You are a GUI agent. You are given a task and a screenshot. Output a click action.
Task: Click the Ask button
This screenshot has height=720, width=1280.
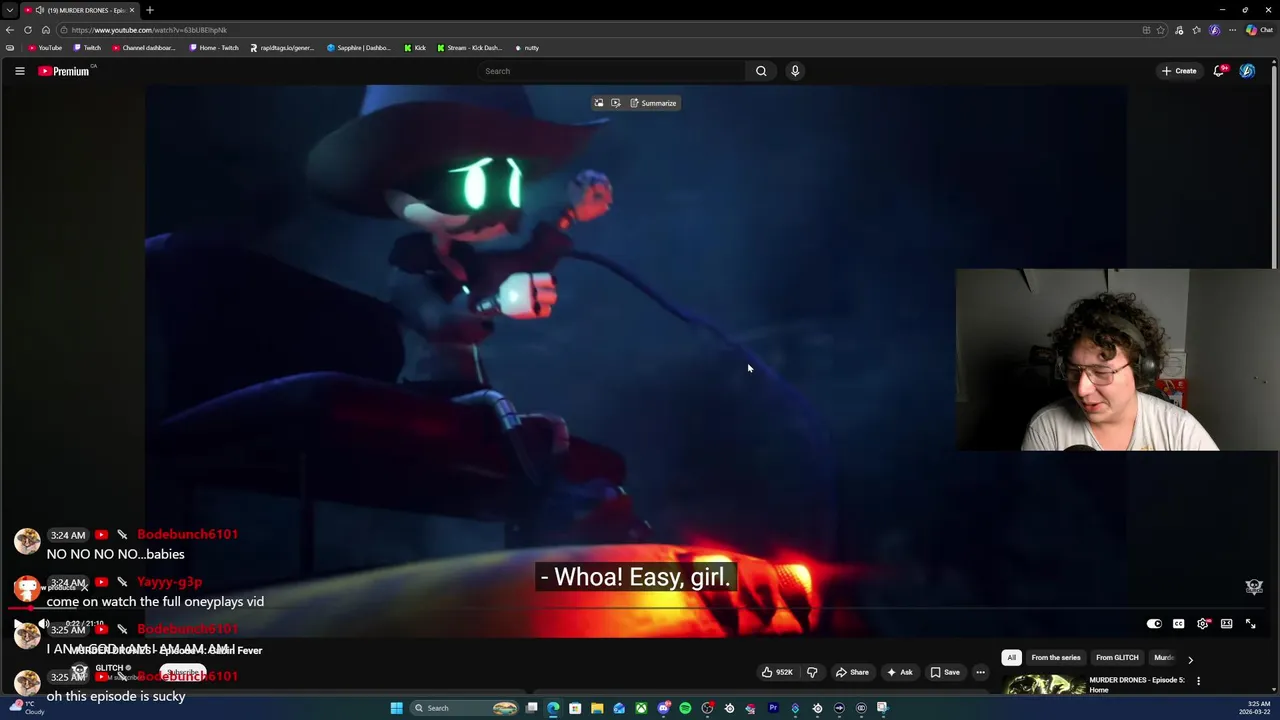click(899, 672)
